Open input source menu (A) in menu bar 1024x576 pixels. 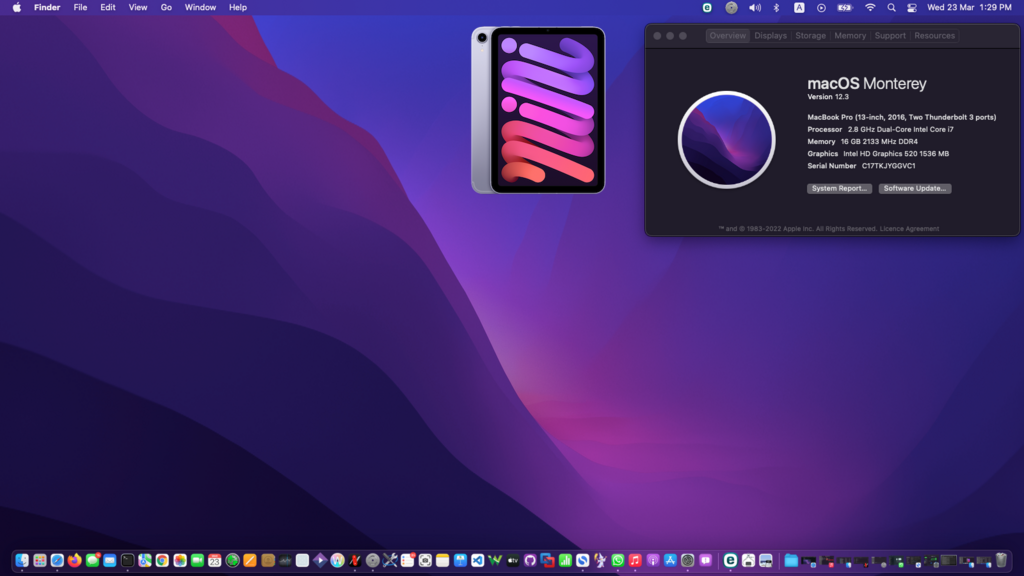(799, 8)
